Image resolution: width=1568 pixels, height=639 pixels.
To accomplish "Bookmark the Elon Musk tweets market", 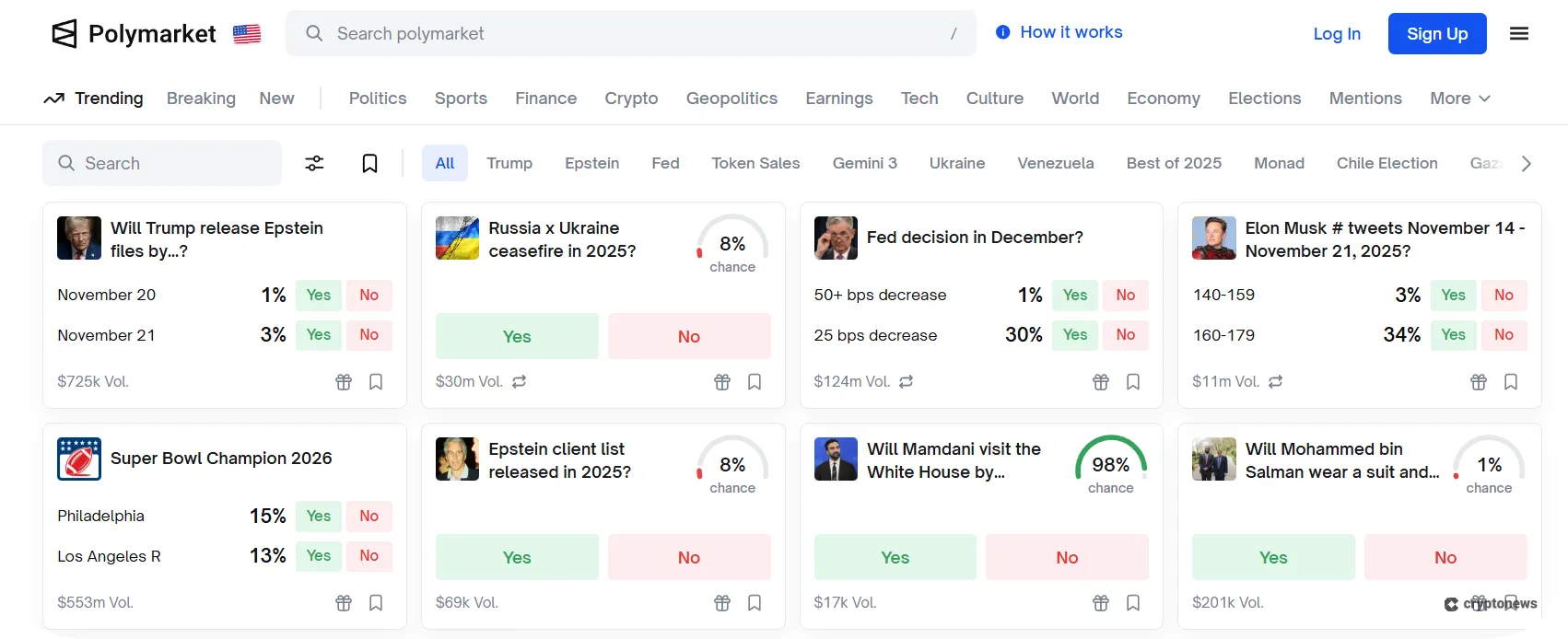I will point(1511,381).
